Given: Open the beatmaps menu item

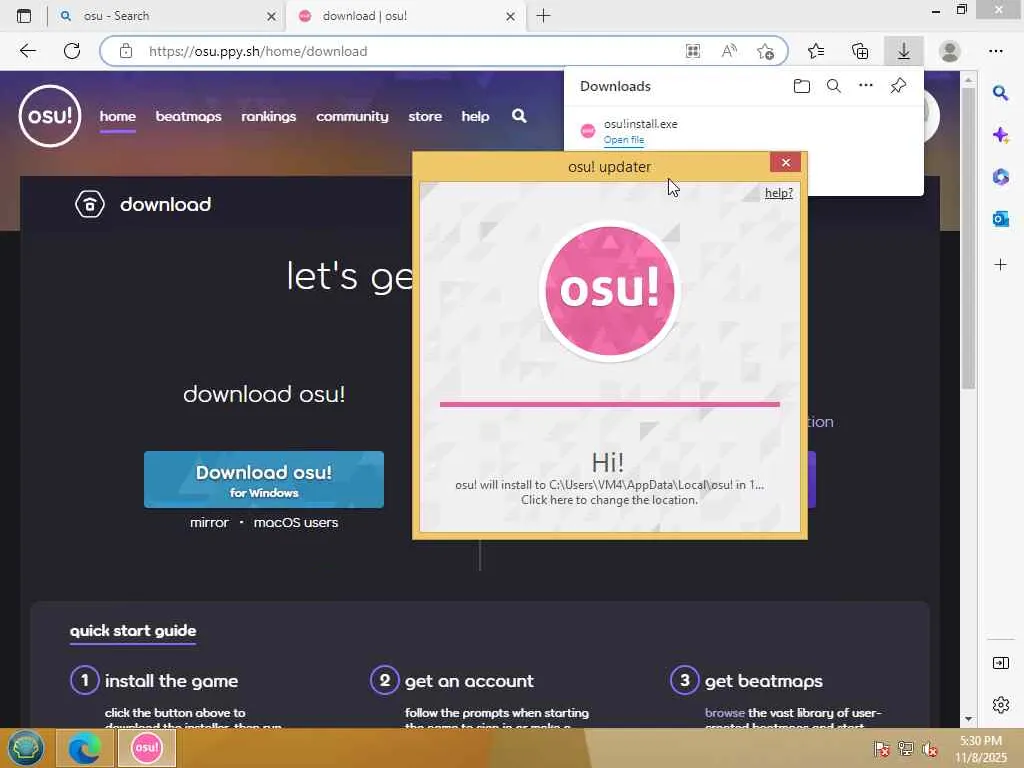Looking at the screenshot, I should (188, 116).
